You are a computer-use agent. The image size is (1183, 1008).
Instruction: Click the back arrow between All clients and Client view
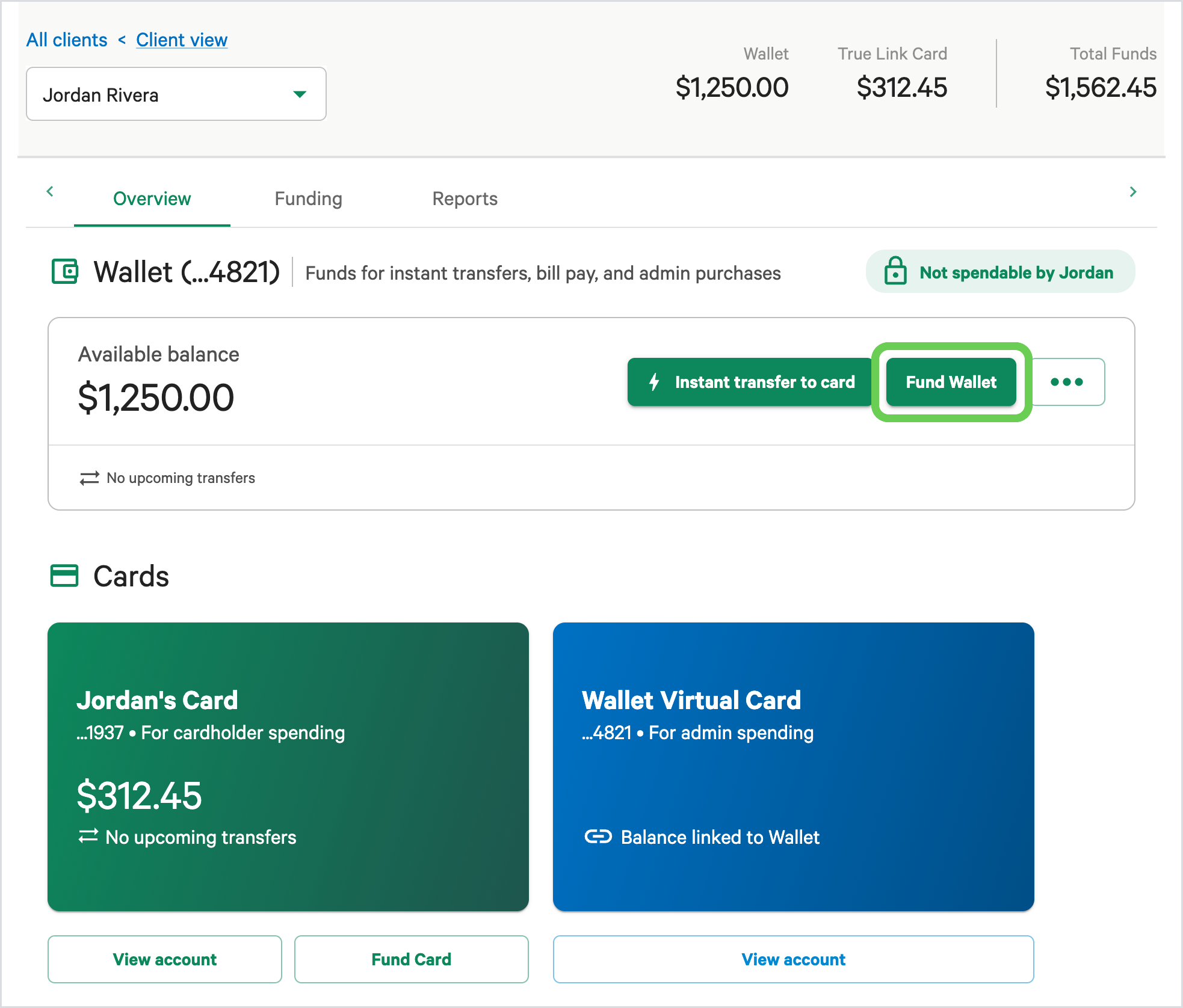pyautogui.click(x=122, y=40)
